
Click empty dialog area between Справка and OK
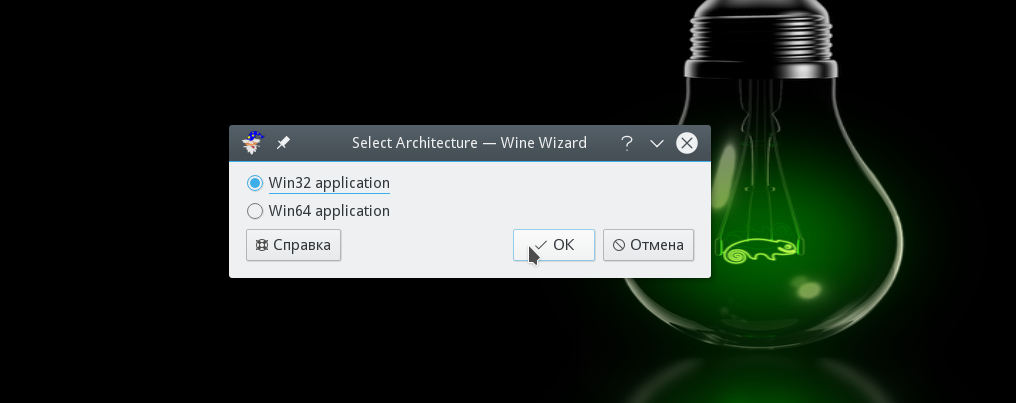(x=426, y=245)
